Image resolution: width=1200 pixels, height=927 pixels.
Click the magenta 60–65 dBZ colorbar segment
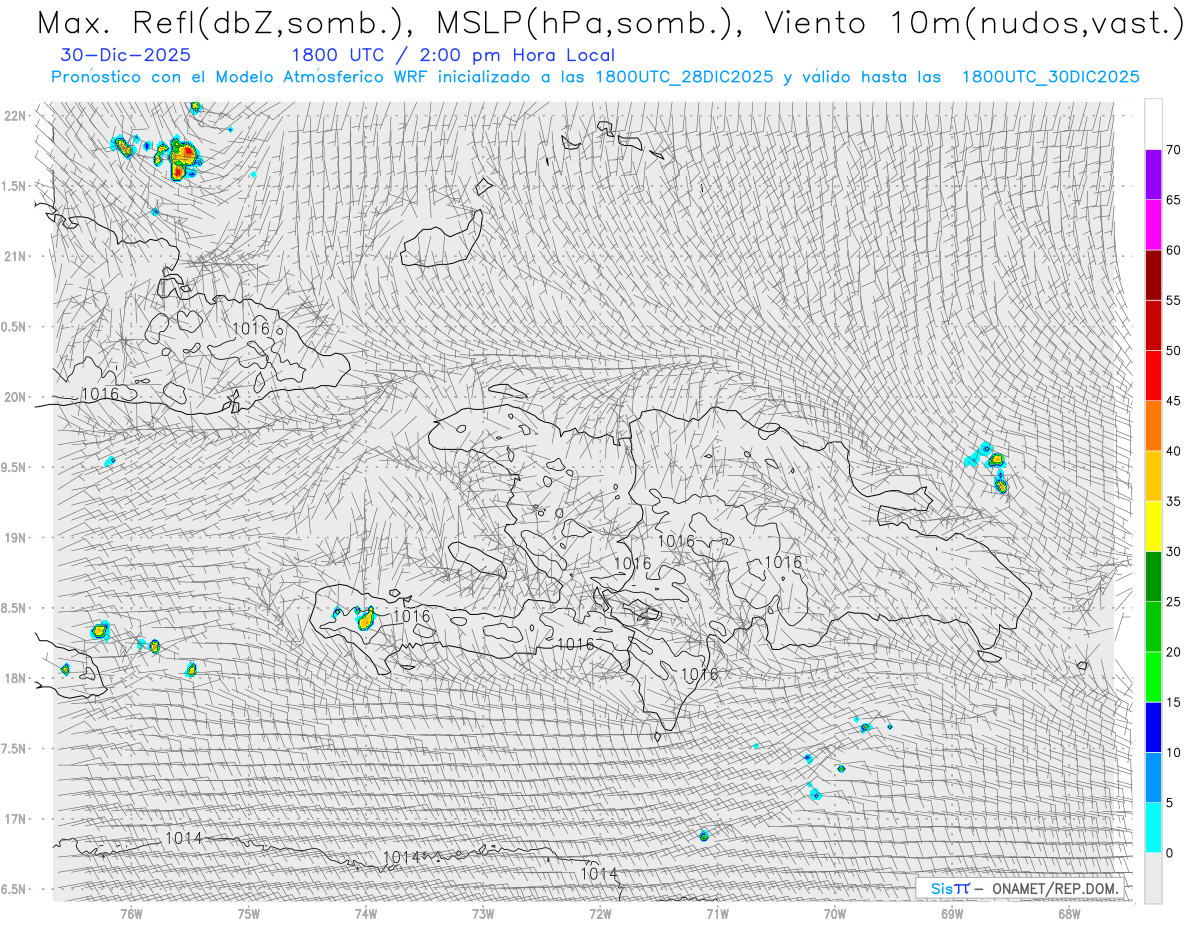[x=1153, y=225]
